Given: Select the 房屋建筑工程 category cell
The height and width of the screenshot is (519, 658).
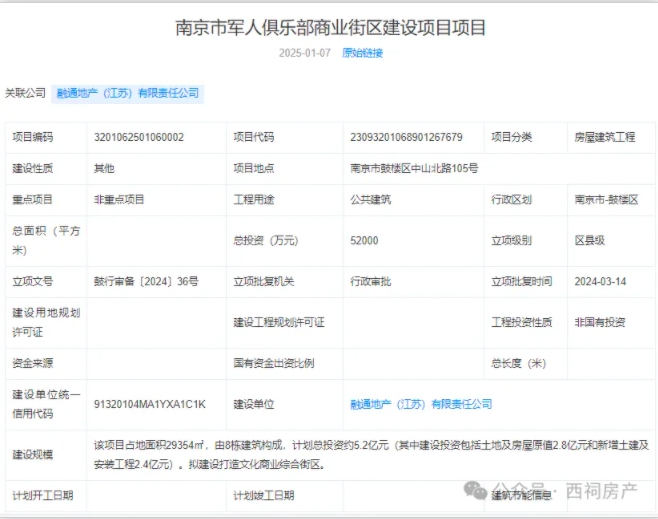Looking at the screenshot, I should pyautogui.click(x=604, y=137).
